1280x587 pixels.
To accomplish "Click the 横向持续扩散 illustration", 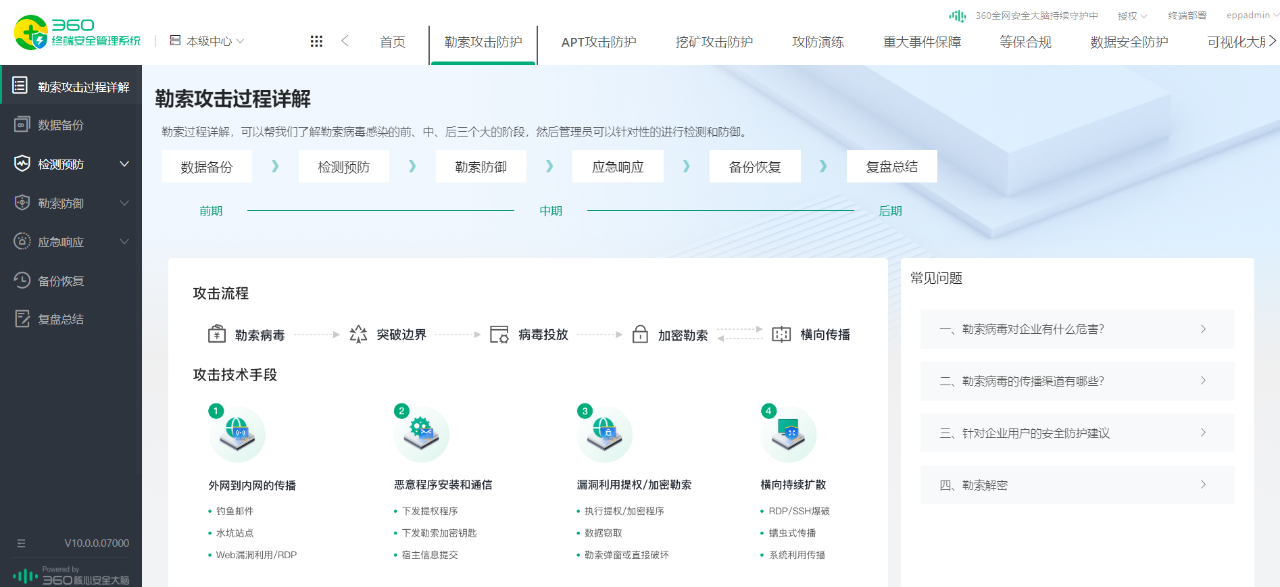I will tap(789, 435).
